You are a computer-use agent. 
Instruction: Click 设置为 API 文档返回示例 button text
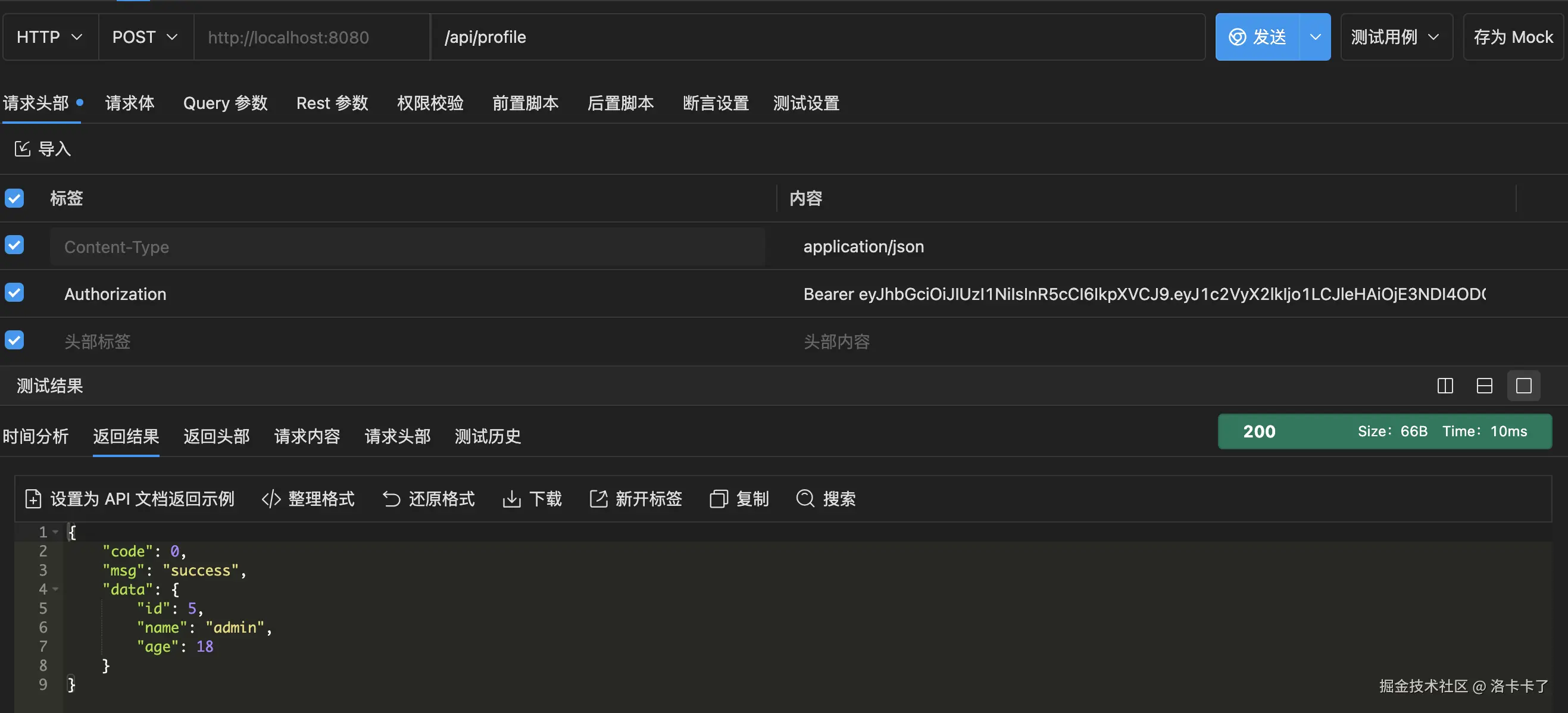pyautogui.click(x=142, y=499)
